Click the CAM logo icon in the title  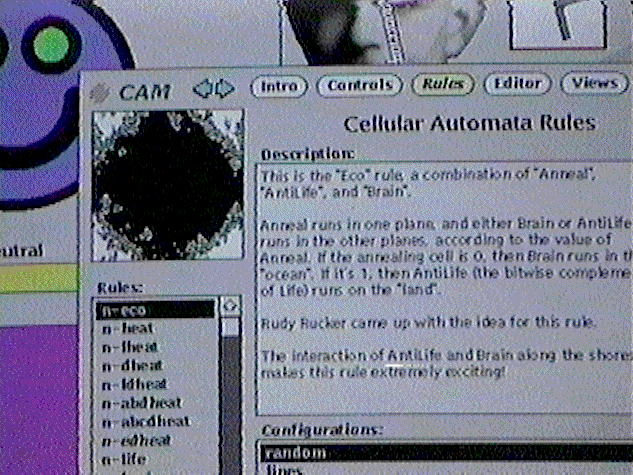coord(100,93)
